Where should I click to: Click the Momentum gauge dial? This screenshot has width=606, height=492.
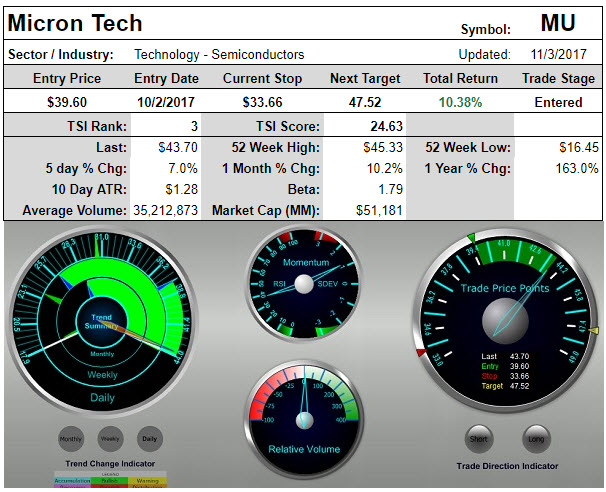tap(302, 284)
